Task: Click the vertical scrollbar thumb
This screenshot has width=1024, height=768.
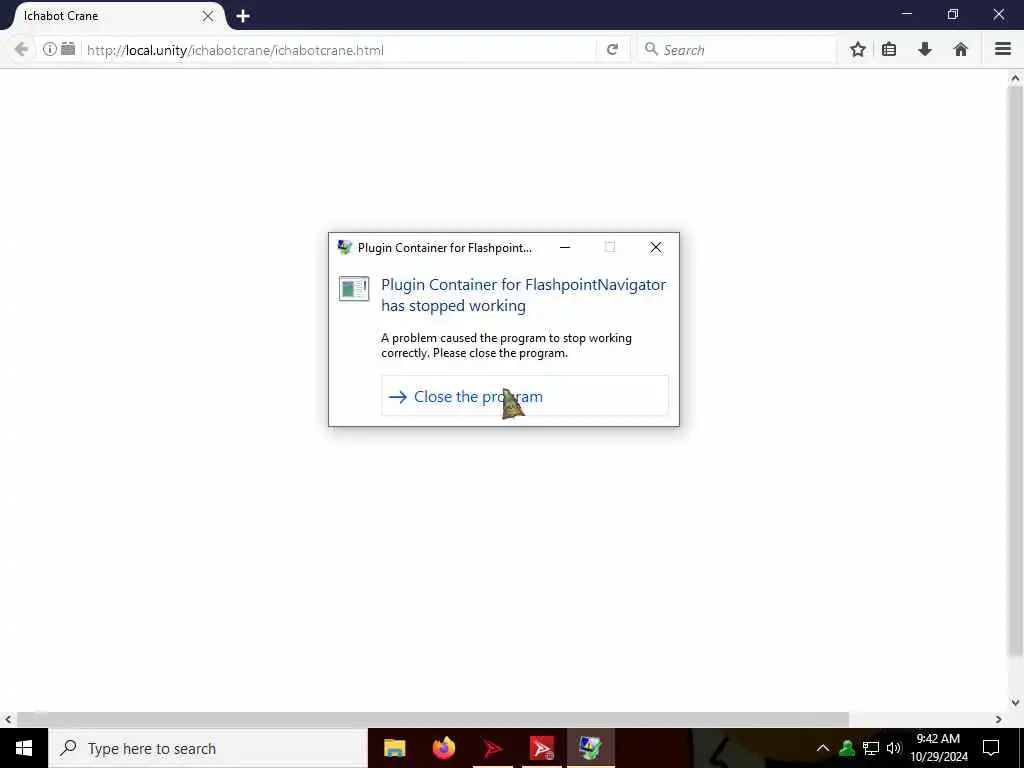Action: (1015, 370)
